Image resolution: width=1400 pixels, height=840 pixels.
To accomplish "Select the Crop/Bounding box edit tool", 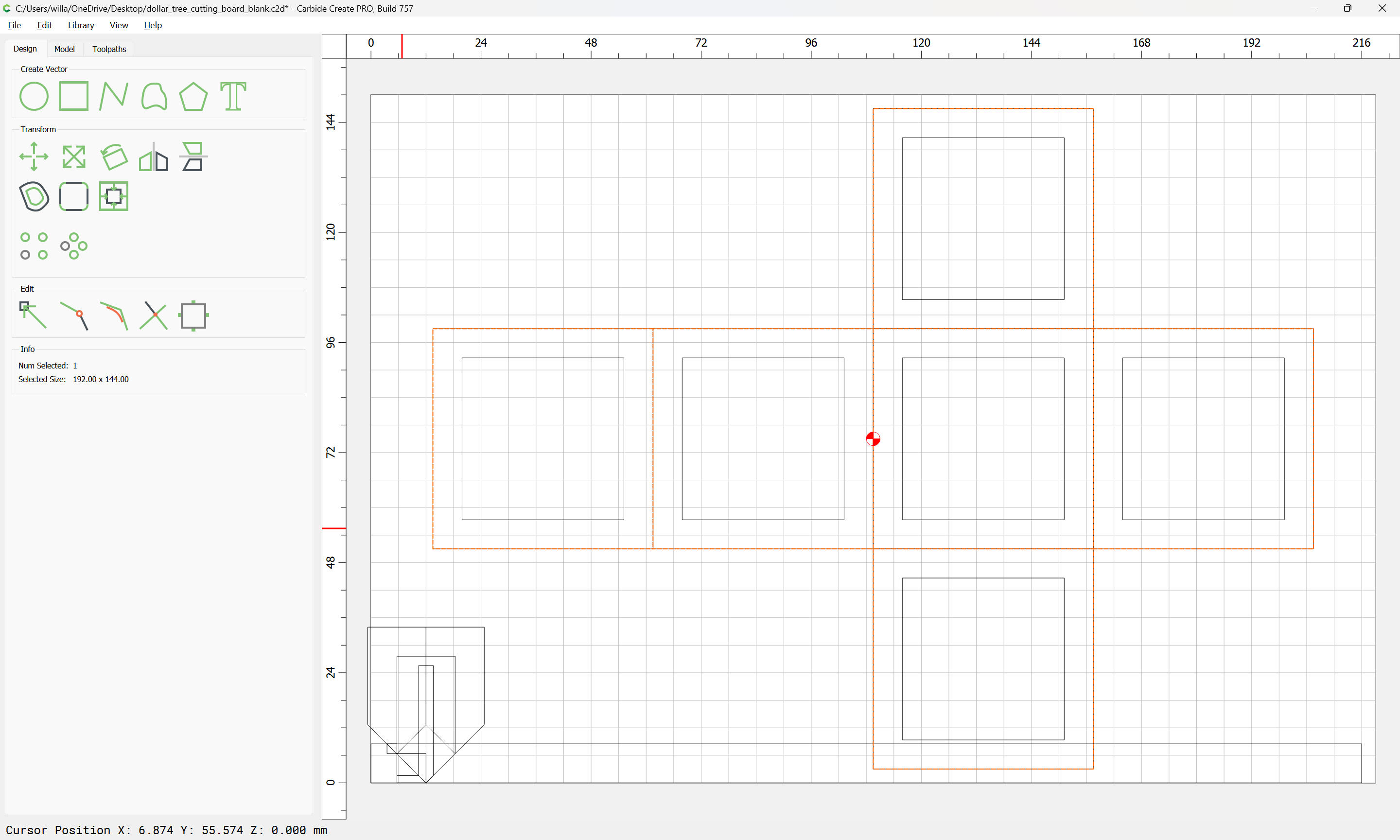I will pos(193,315).
